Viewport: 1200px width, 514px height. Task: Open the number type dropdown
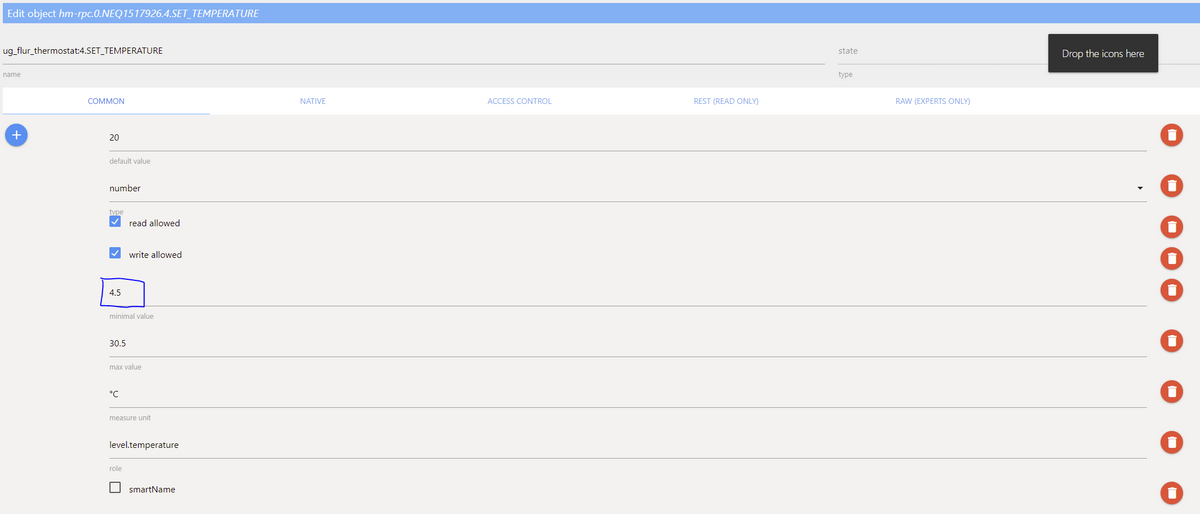point(627,188)
